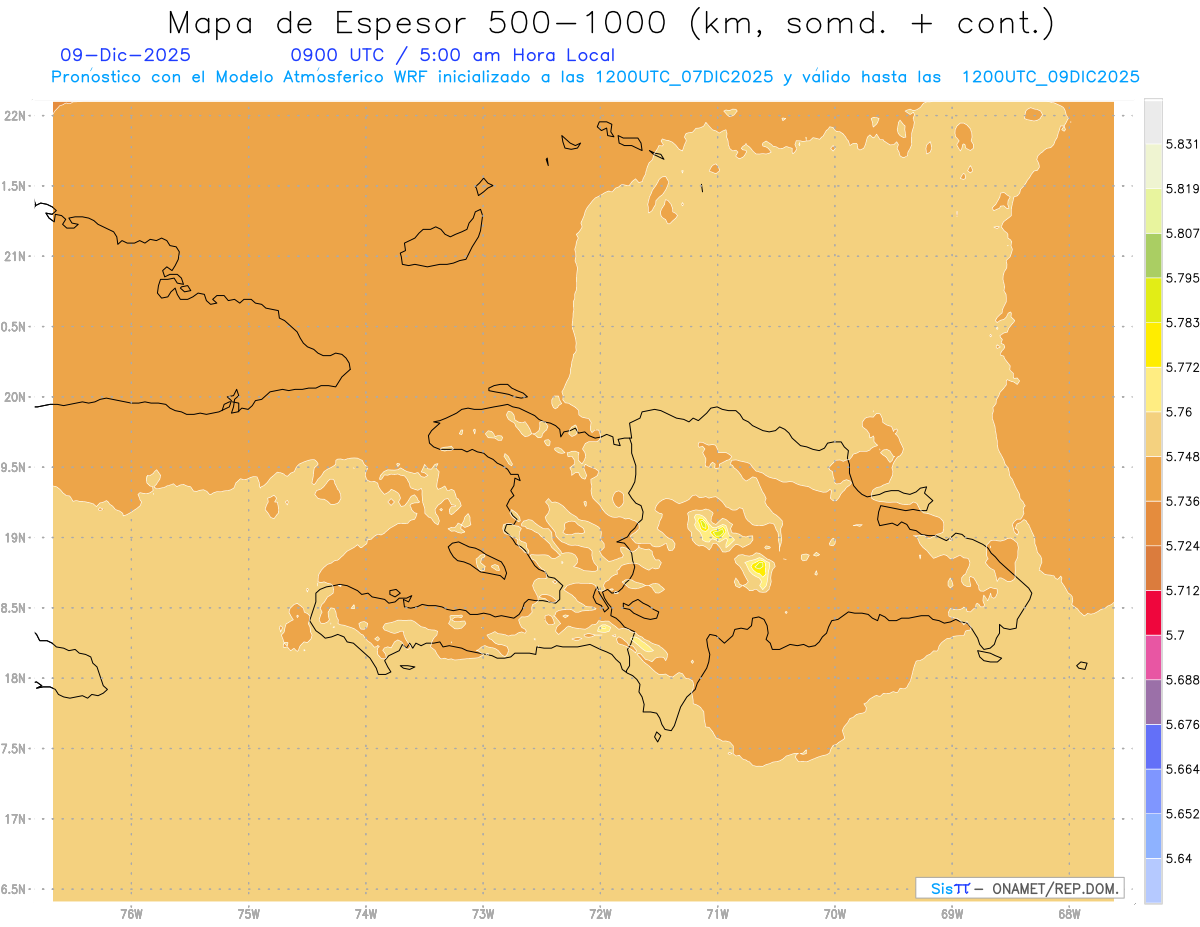Click the legend value '5.664'

[1183, 769]
